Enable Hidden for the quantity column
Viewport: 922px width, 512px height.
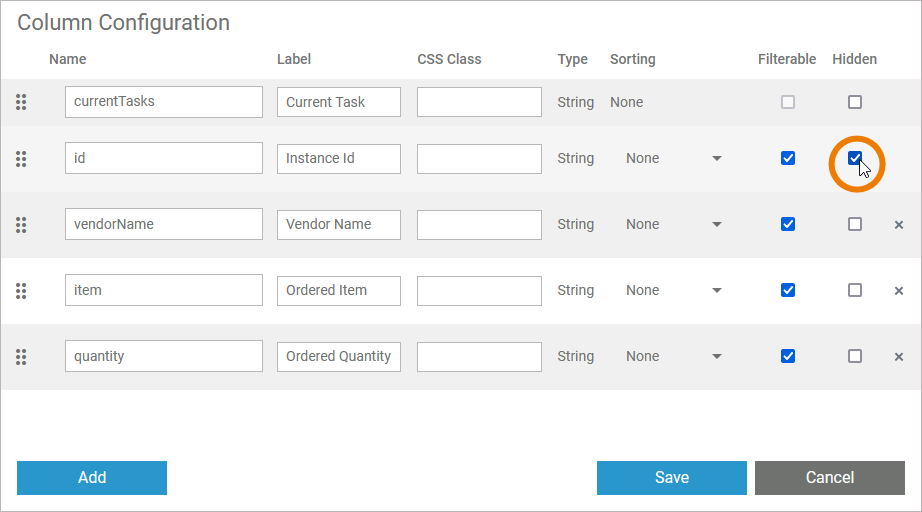tap(854, 356)
